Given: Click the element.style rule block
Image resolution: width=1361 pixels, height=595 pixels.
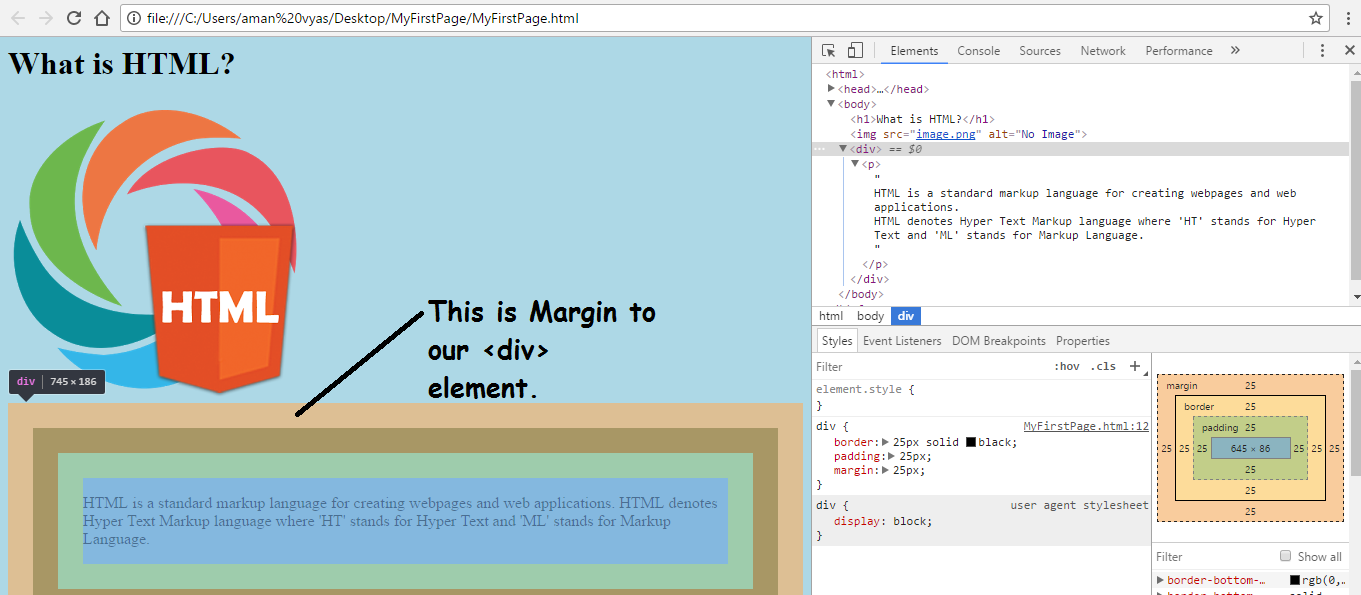Looking at the screenshot, I should 982,397.
